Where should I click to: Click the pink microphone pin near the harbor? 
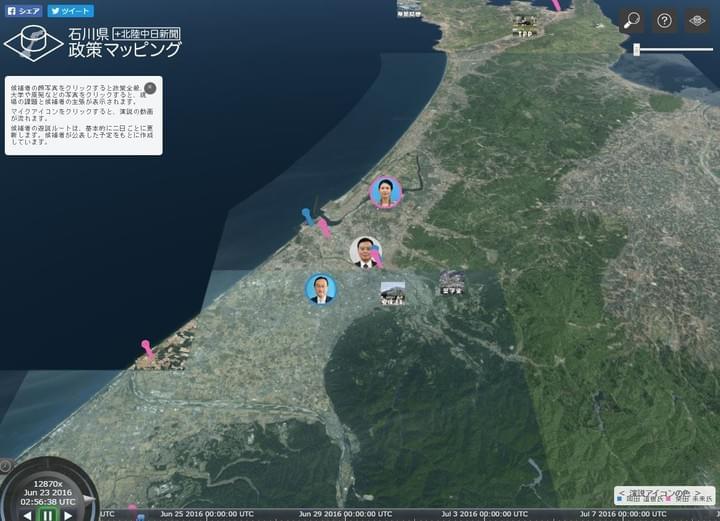pyautogui.click(x=324, y=228)
